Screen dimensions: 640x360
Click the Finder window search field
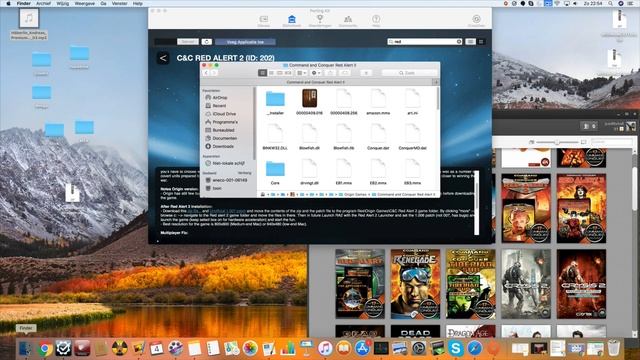pyautogui.click(x=409, y=73)
